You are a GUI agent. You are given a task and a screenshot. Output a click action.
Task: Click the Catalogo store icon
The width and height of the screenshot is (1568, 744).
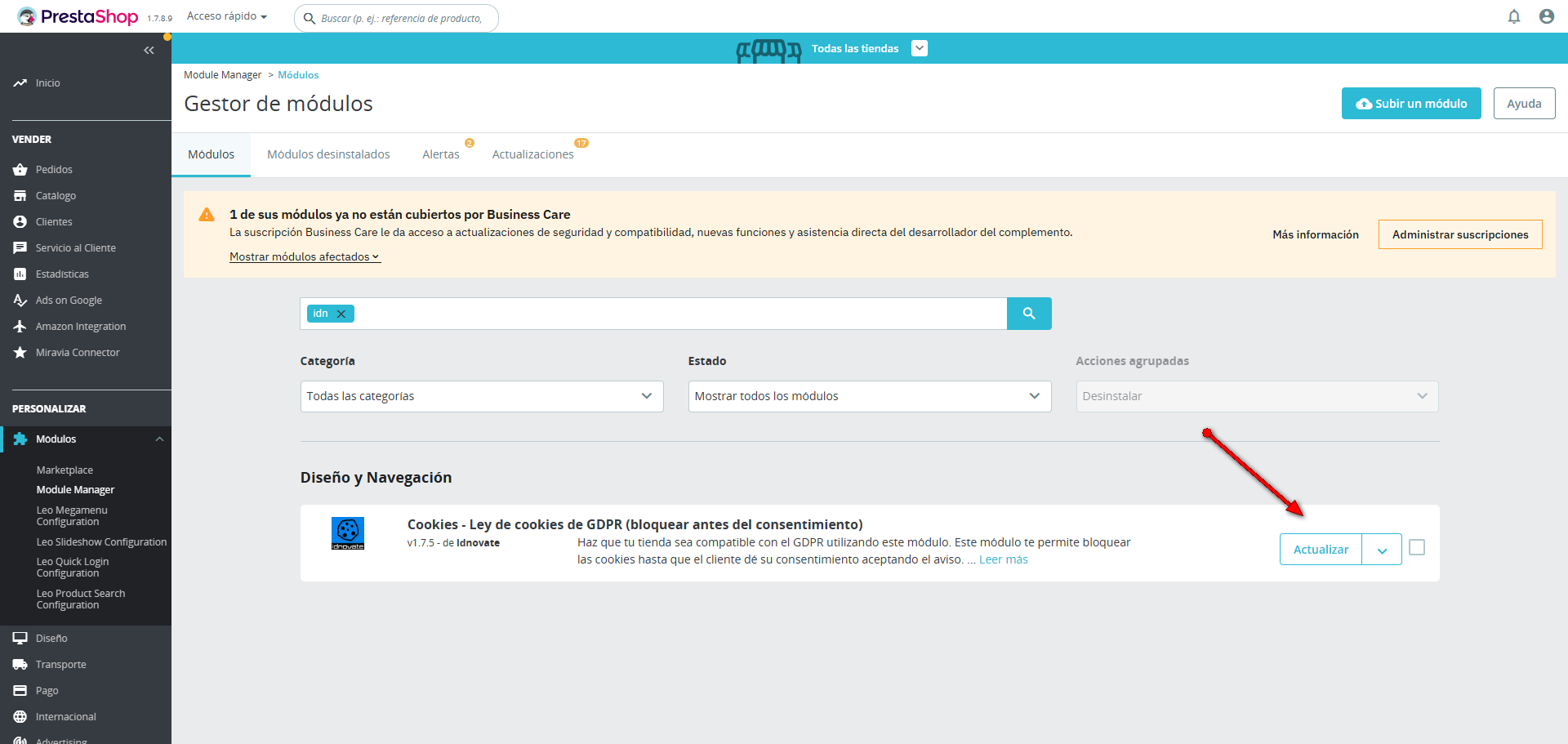[20, 196]
